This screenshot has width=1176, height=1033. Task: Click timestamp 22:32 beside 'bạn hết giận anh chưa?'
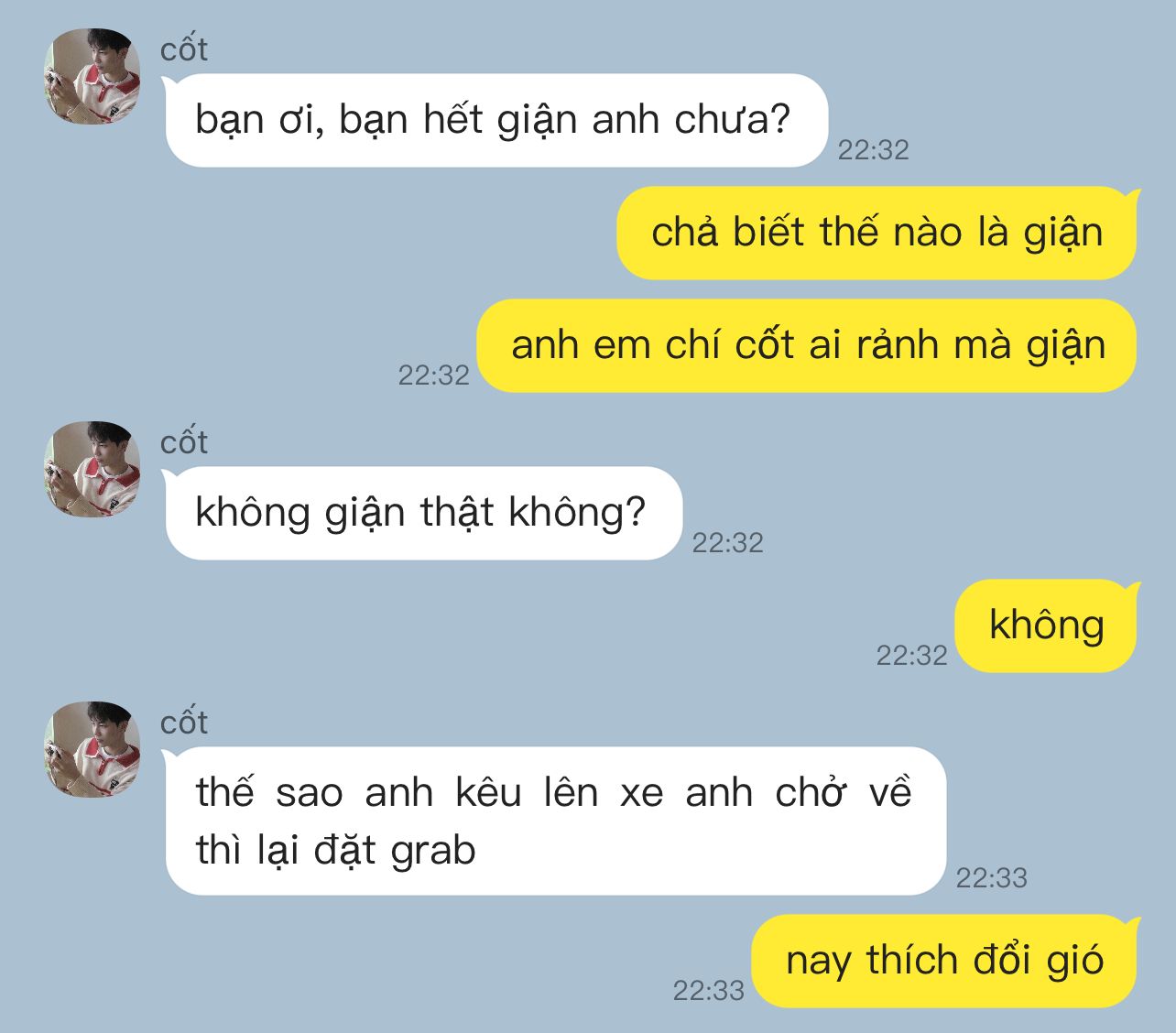click(x=873, y=150)
